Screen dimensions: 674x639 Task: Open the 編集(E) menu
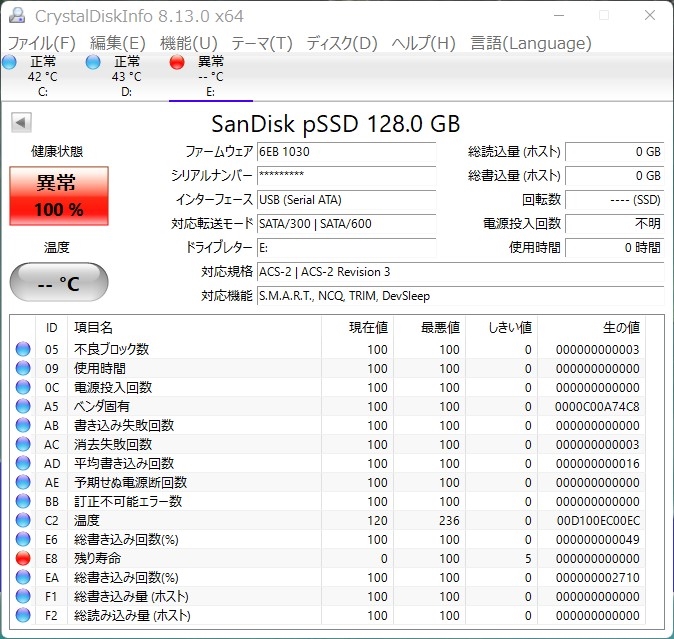point(118,43)
